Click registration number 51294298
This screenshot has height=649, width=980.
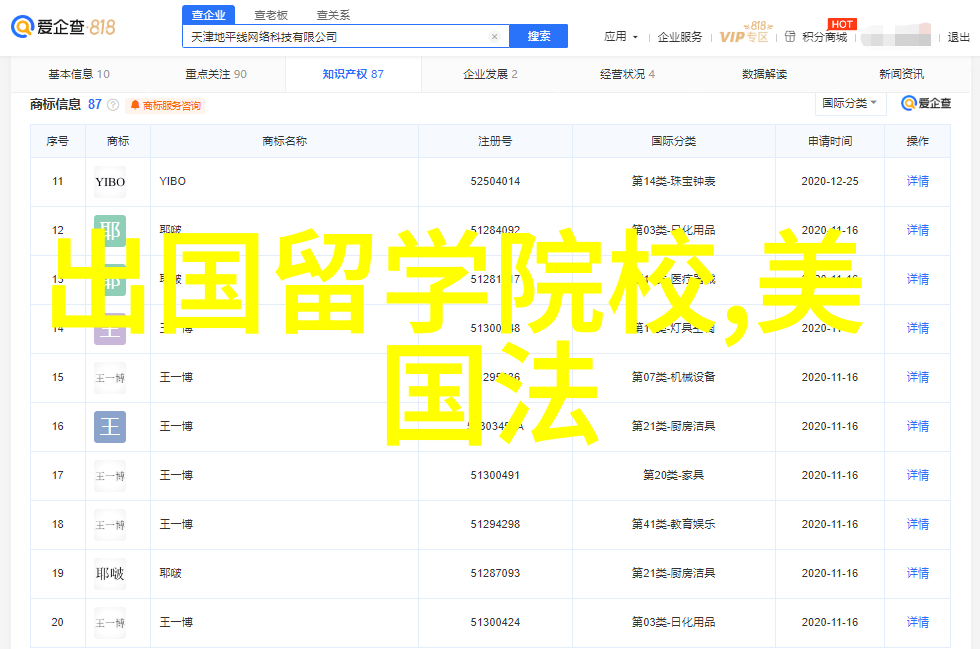click(x=495, y=524)
